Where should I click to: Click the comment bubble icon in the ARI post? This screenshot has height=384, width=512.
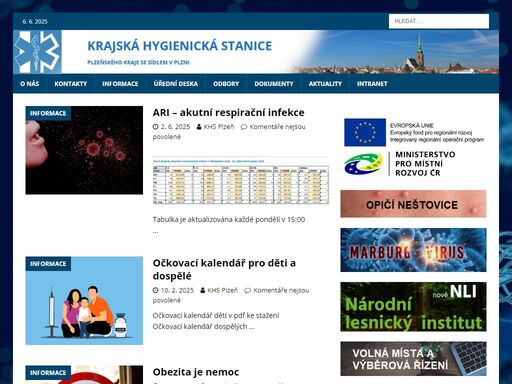(244, 127)
